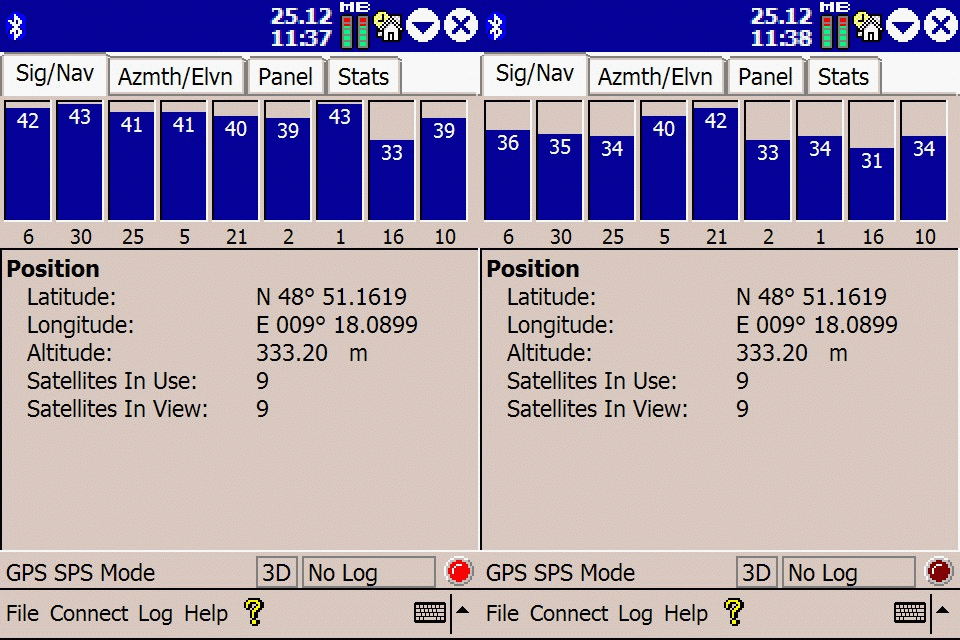Open the Connect menu in left pane
Image resolution: width=960 pixels, height=640 pixels.
tap(89, 613)
